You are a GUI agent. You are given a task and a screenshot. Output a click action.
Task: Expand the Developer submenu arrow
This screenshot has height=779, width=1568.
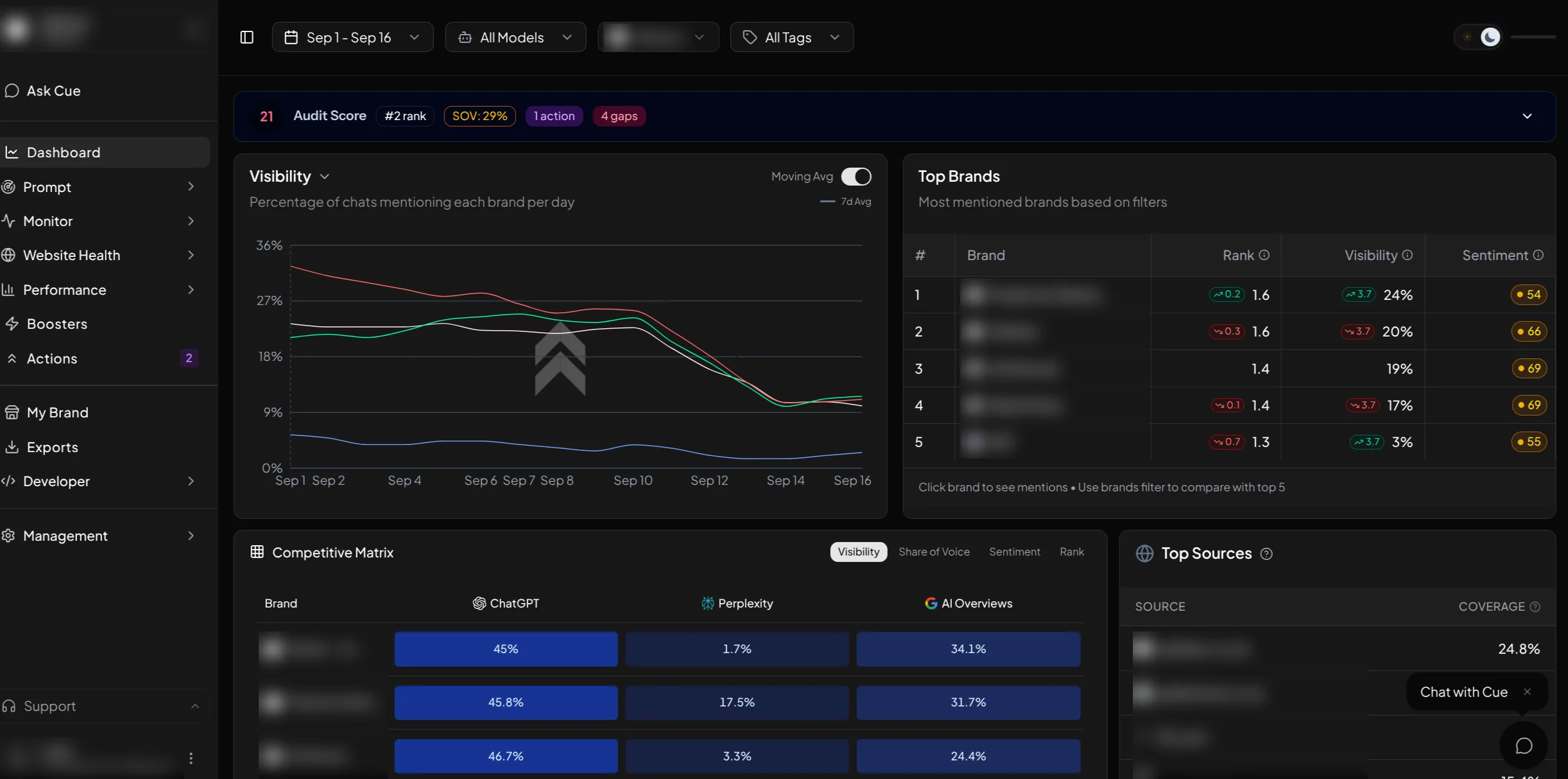(191, 481)
